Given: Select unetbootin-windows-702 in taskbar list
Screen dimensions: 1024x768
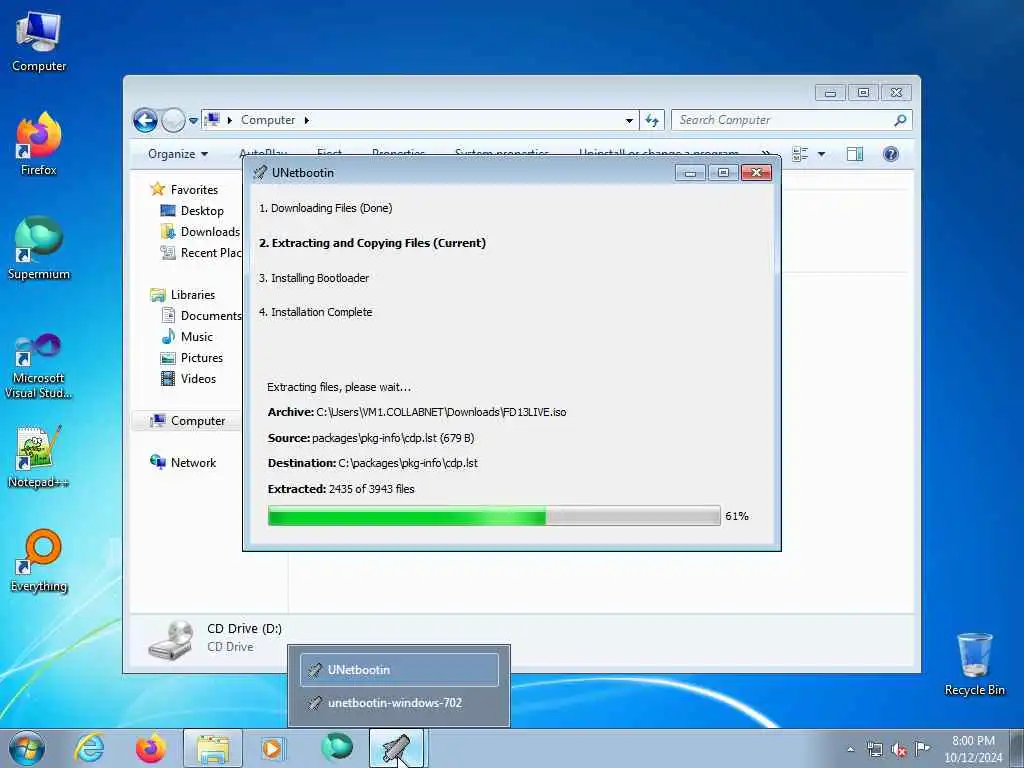Looking at the screenshot, I should click(399, 703).
